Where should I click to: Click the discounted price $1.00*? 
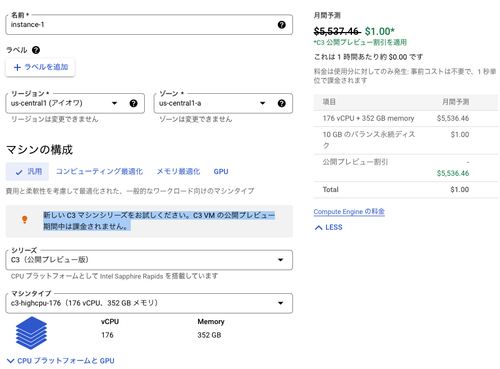pyautogui.click(x=380, y=31)
